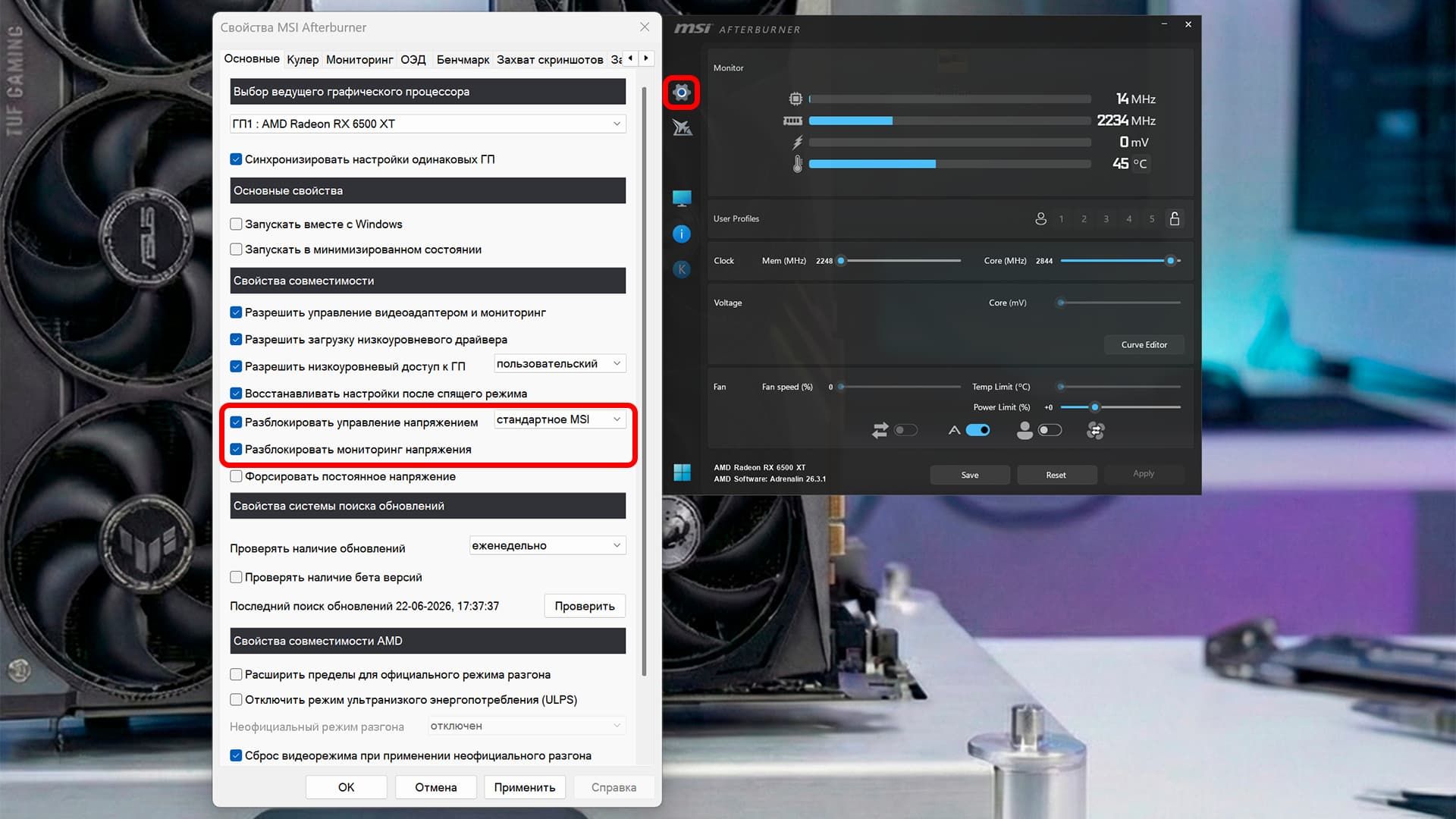Switch to the Мониторинг tab
Screen dimensions: 1456x819
point(359,59)
